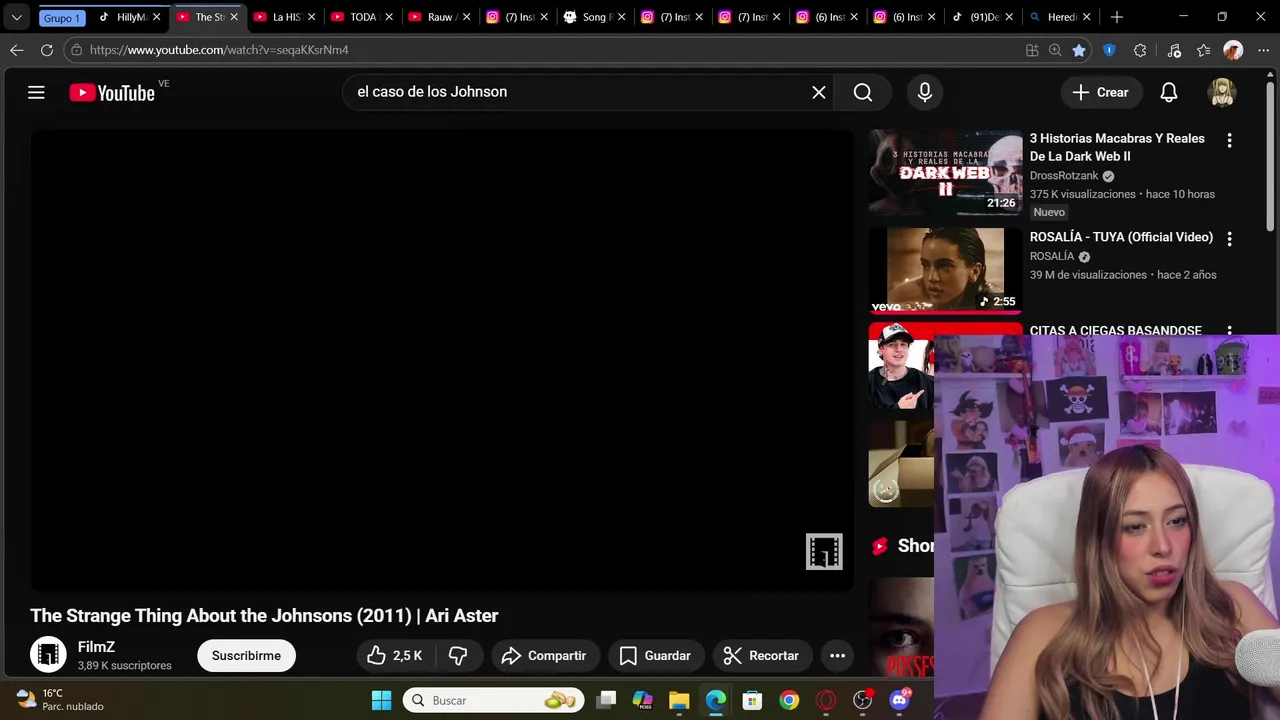The width and height of the screenshot is (1280, 720).
Task: Click the address bar URL
Action: pos(219,50)
